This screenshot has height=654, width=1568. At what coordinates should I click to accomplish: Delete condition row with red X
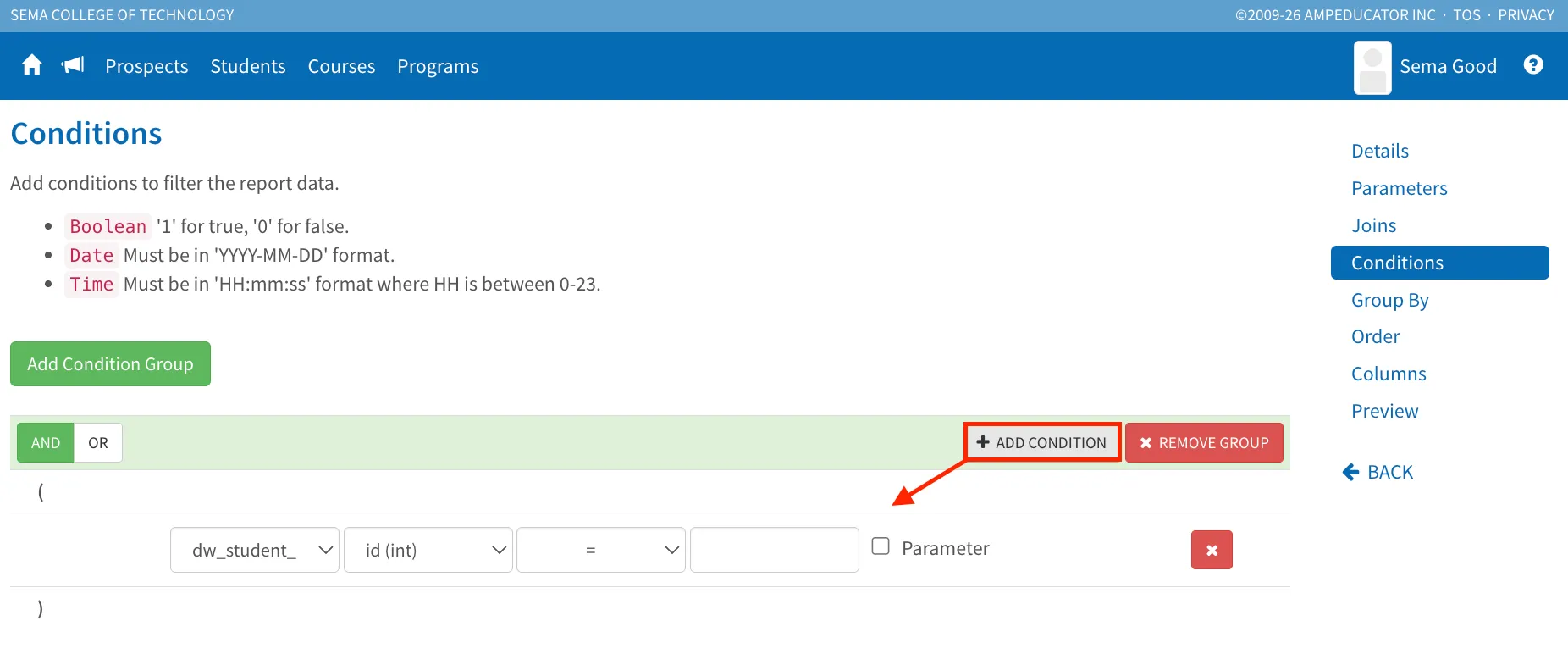[1212, 550]
